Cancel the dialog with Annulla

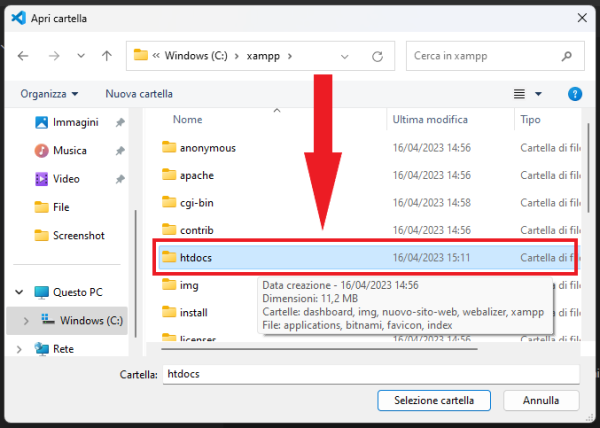541,400
